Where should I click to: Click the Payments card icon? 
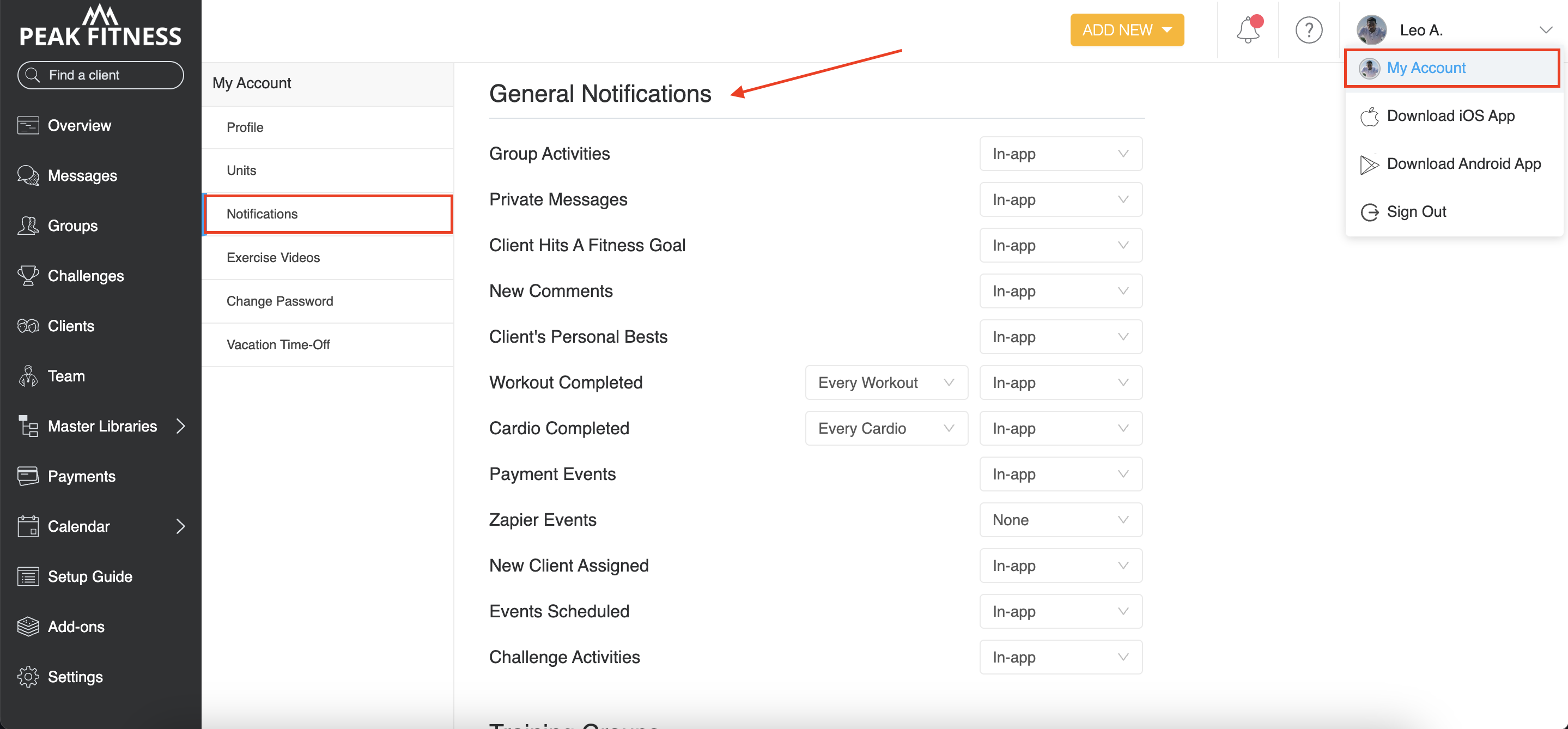pyautogui.click(x=28, y=476)
